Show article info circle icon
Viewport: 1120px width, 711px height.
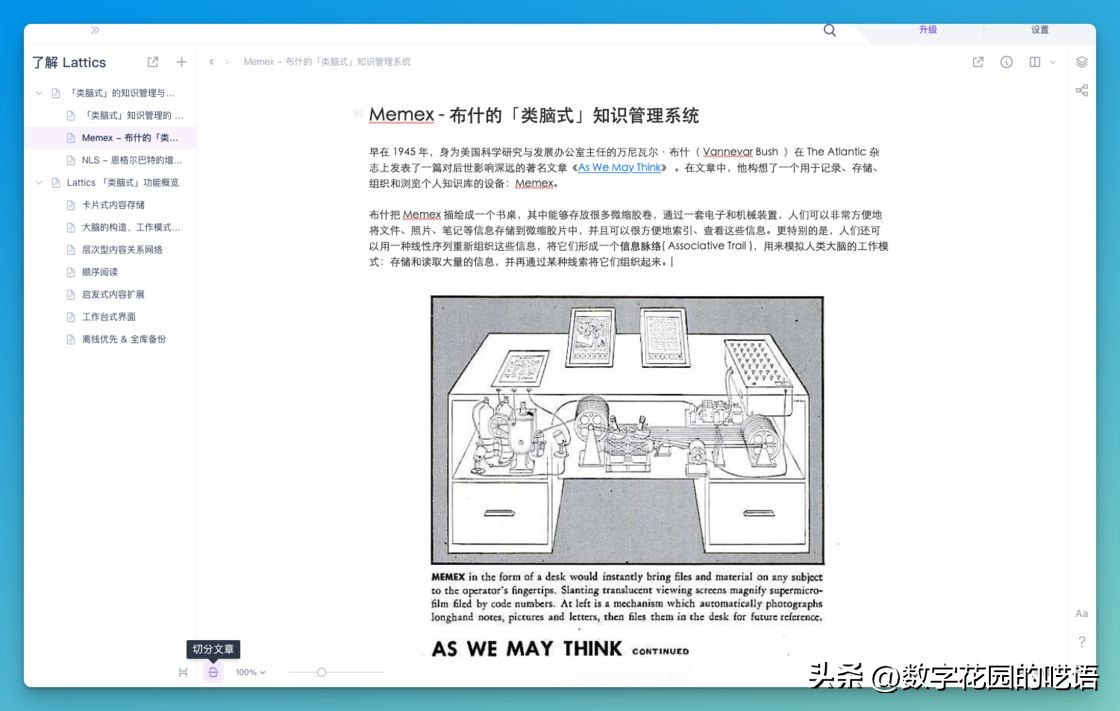point(1006,62)
